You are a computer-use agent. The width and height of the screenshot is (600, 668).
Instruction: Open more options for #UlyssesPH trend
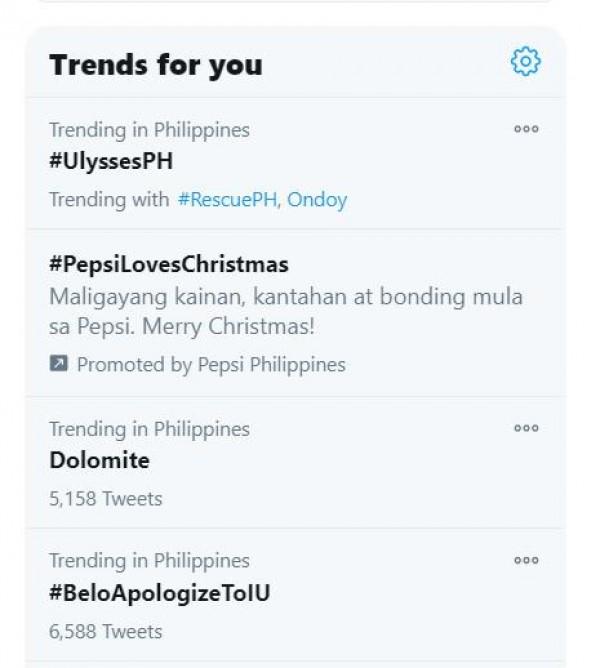(x=526, y=129)
